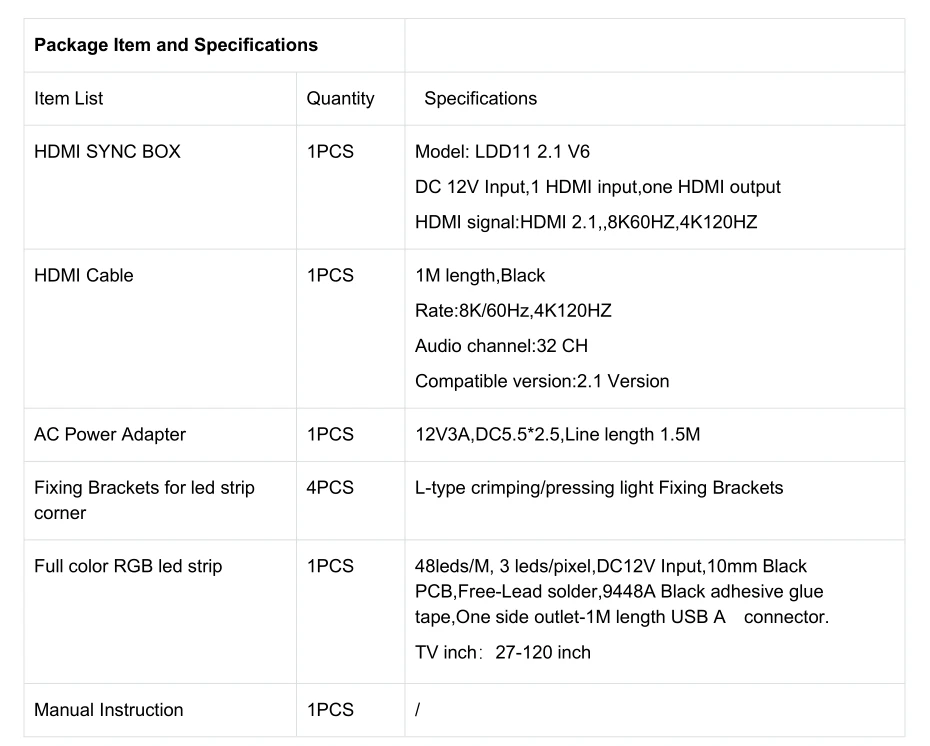The image size is (930, 746).
Task: Click the 'Audio channel:32 CH' line
Action: point(501,346)
